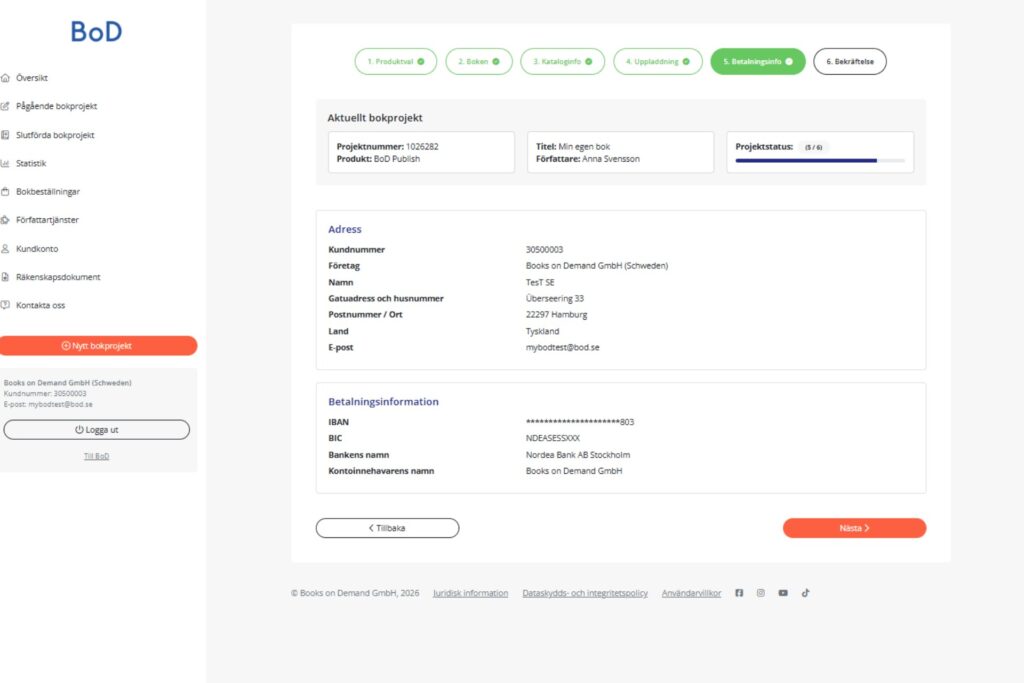Open Dataskydds- och integritetspolicy link
Screen dimensions: 1024x683
(x=585, y=593)
